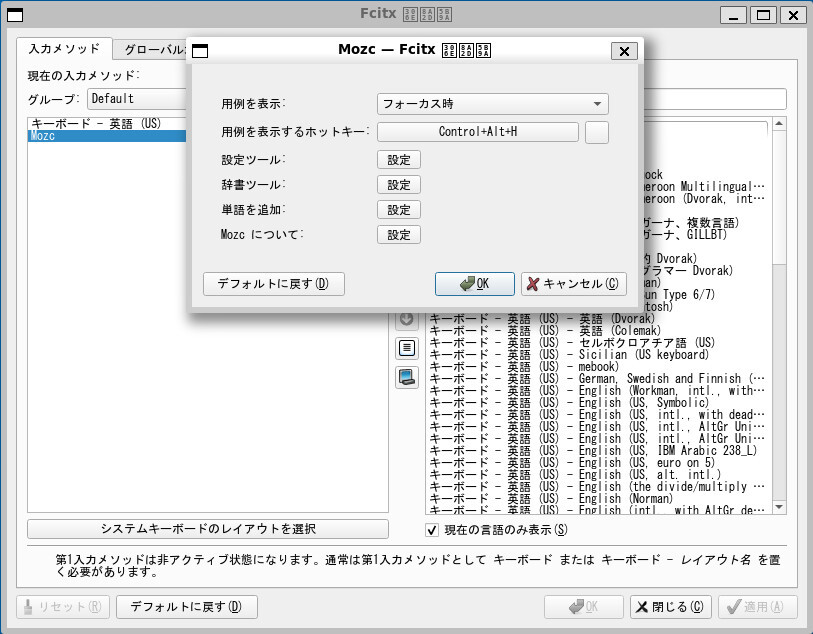Select the セルボクロアチア語 (US) keyboard row
Image resolution: width=813 pixels, height=634 pixels.
point(597,343)
